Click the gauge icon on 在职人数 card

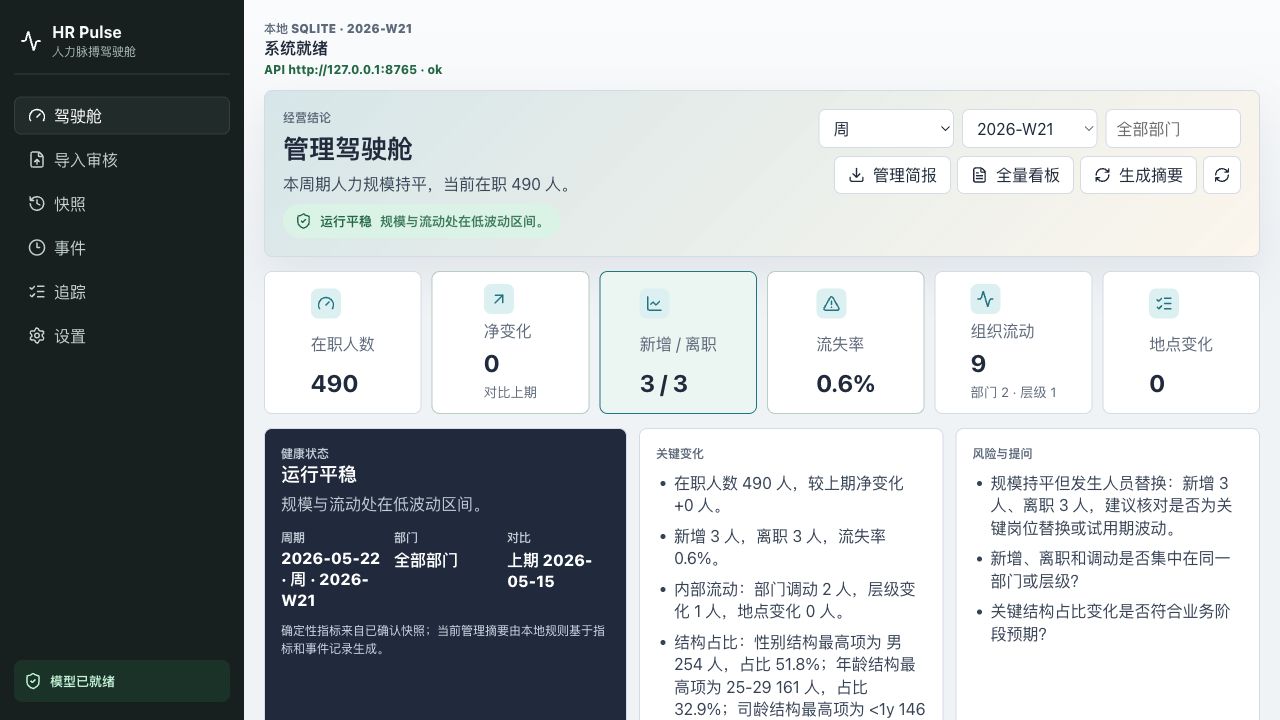[326, 303]
